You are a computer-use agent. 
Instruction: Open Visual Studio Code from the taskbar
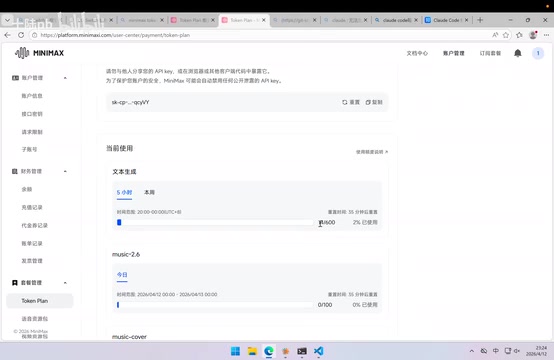point(318,351)
